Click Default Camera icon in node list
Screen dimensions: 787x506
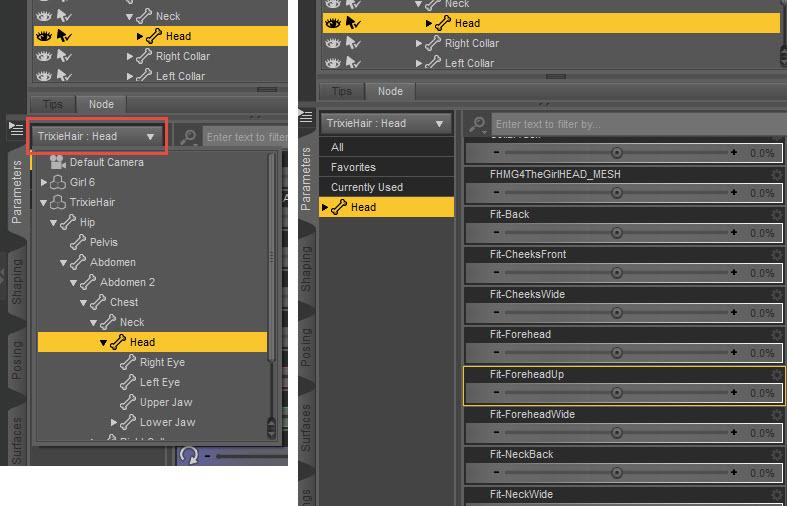tap(58, 162)
